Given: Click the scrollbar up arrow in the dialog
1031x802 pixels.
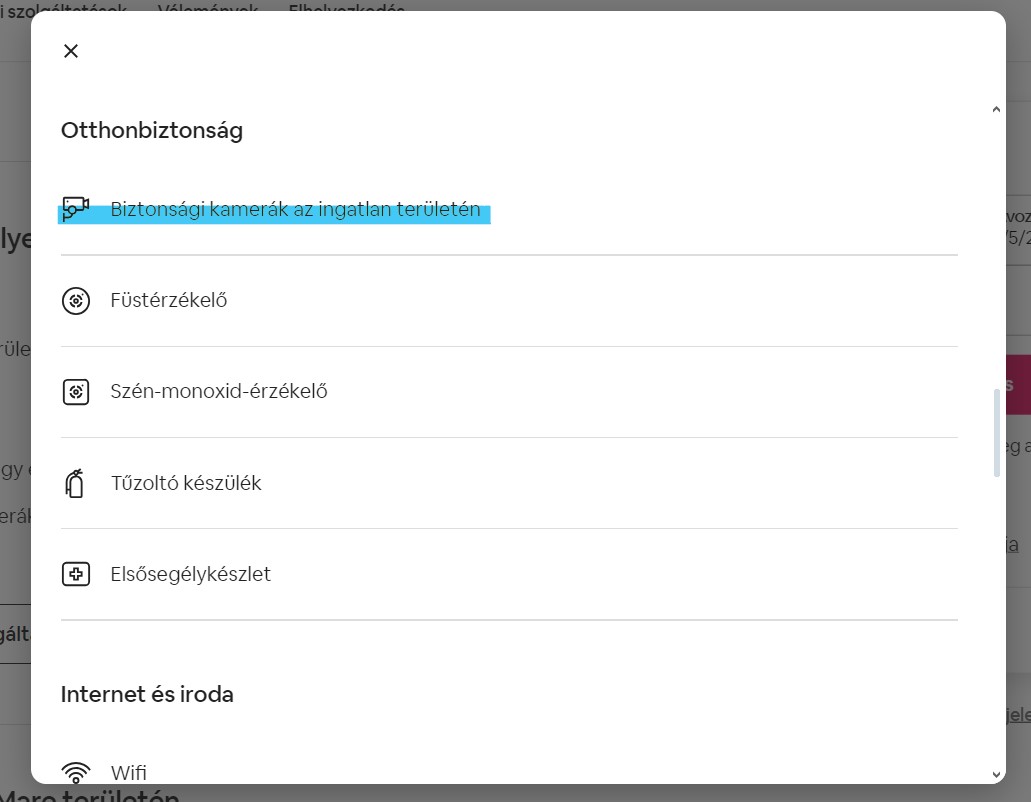Looking at the screenshot, I should pyautogui.click(x=996, y=109).
